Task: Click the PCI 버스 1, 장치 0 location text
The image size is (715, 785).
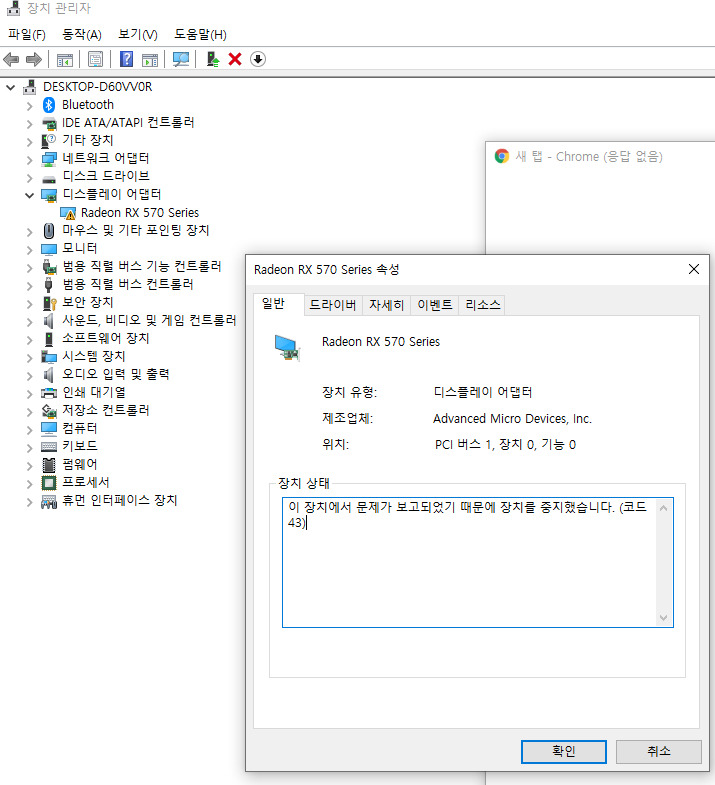Action: 505,445
